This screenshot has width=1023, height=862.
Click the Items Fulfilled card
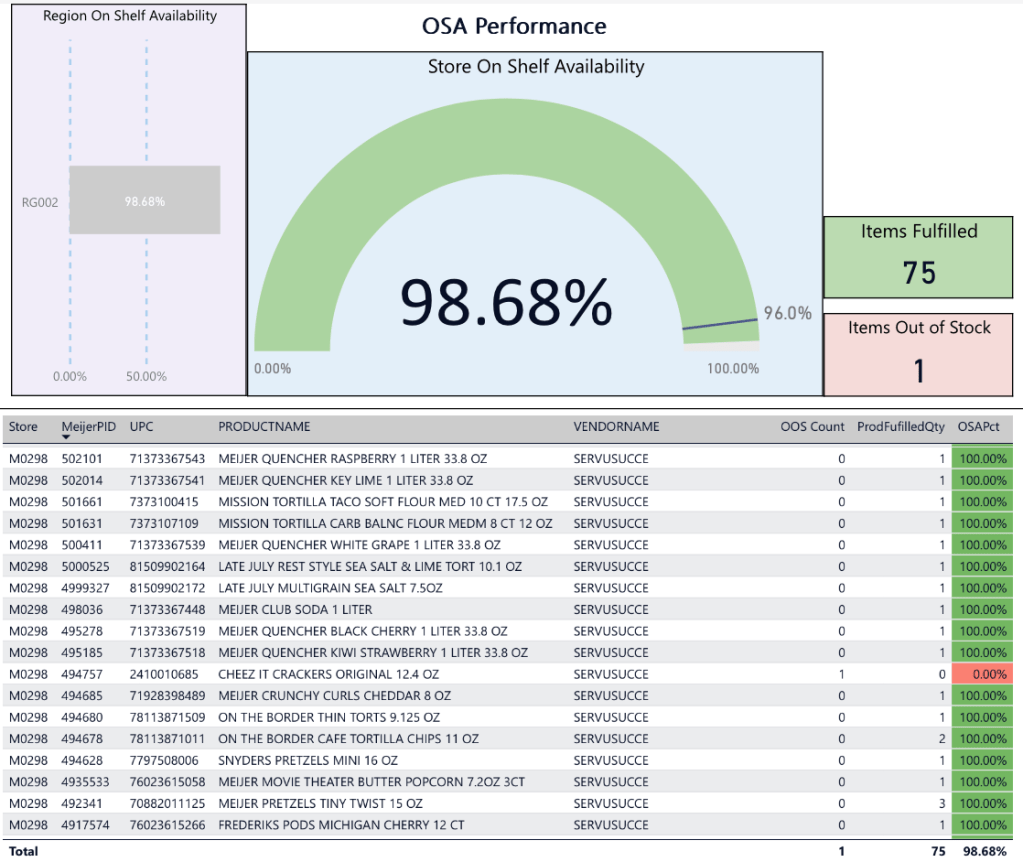[x=918, y=257]
